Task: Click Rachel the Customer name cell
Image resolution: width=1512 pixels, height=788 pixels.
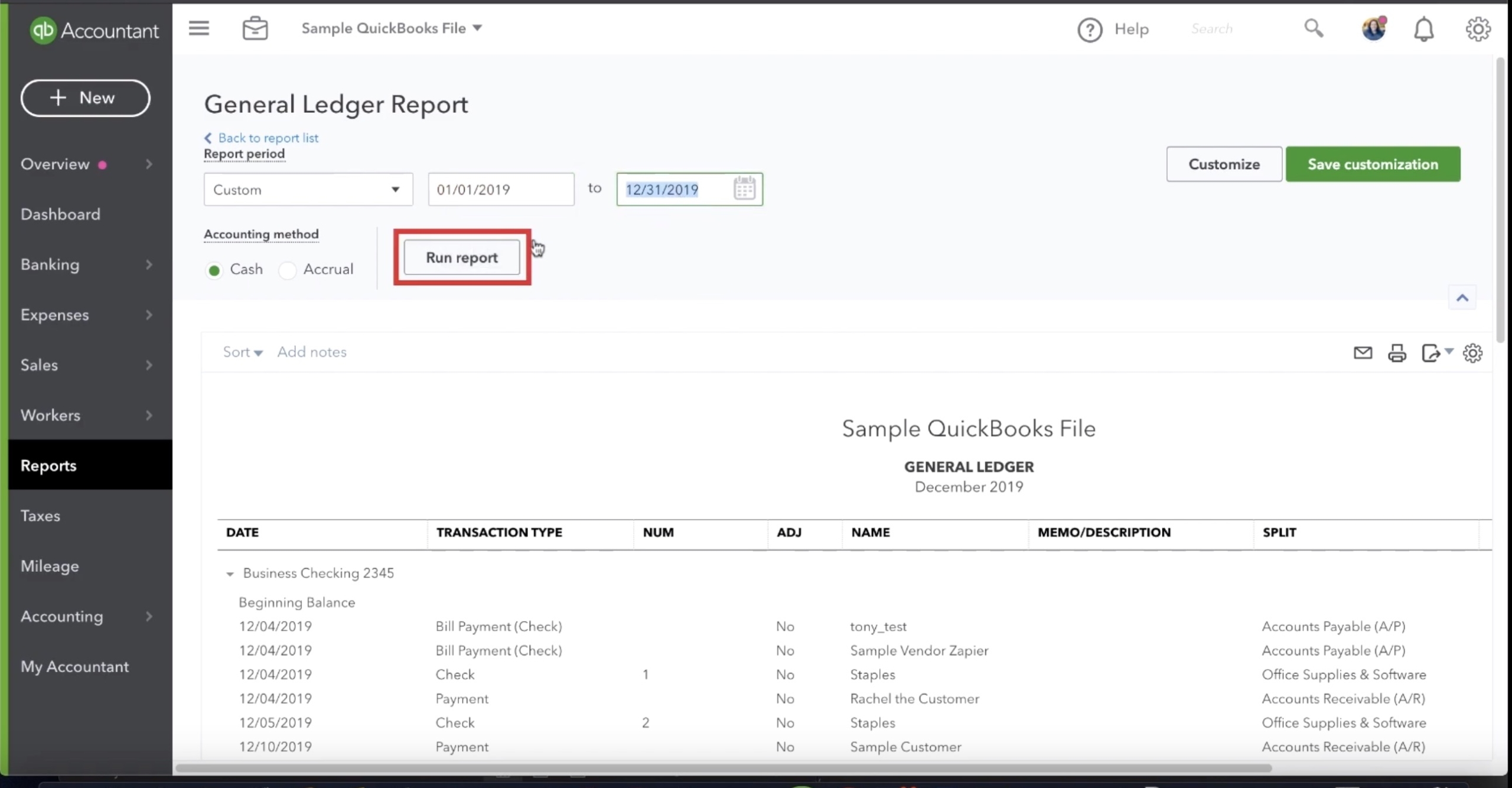Action: pyautogui.click(x=914, y=699)
